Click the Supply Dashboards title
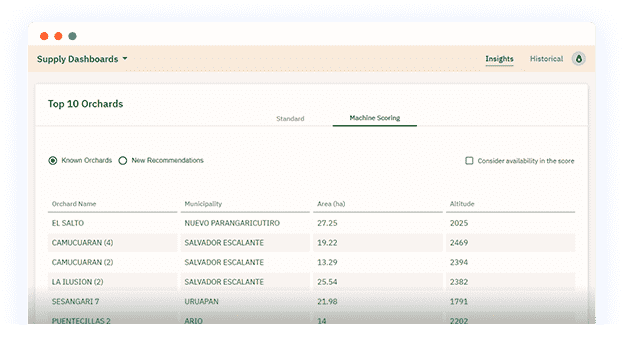 pos(78,59)
